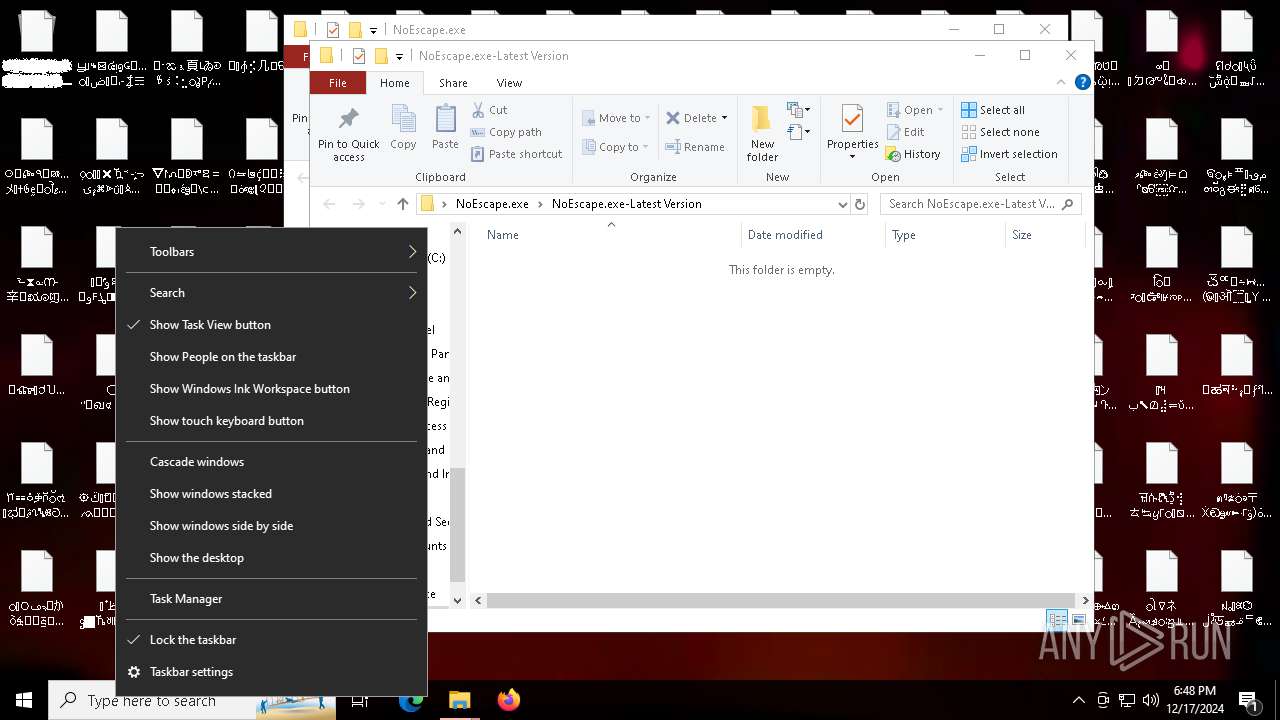Click the network icon in system tray
1280x720 pixels.
click(1127, 700)
